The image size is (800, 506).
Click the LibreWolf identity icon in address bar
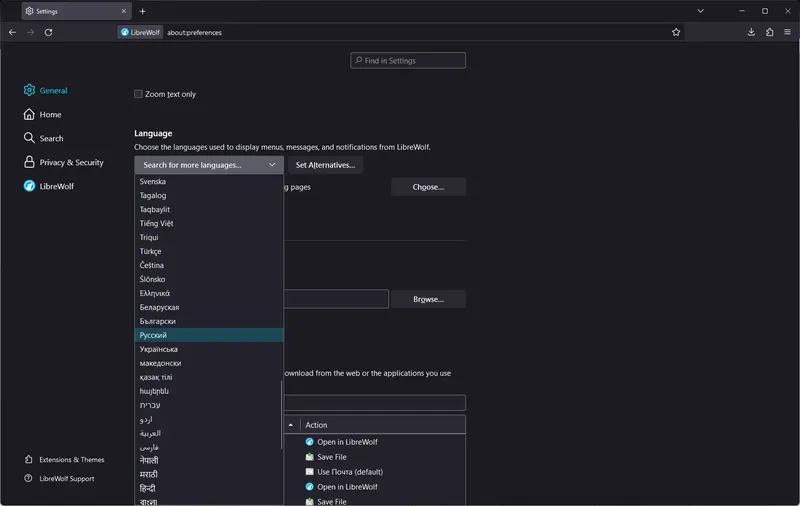[x=140, y=32]
